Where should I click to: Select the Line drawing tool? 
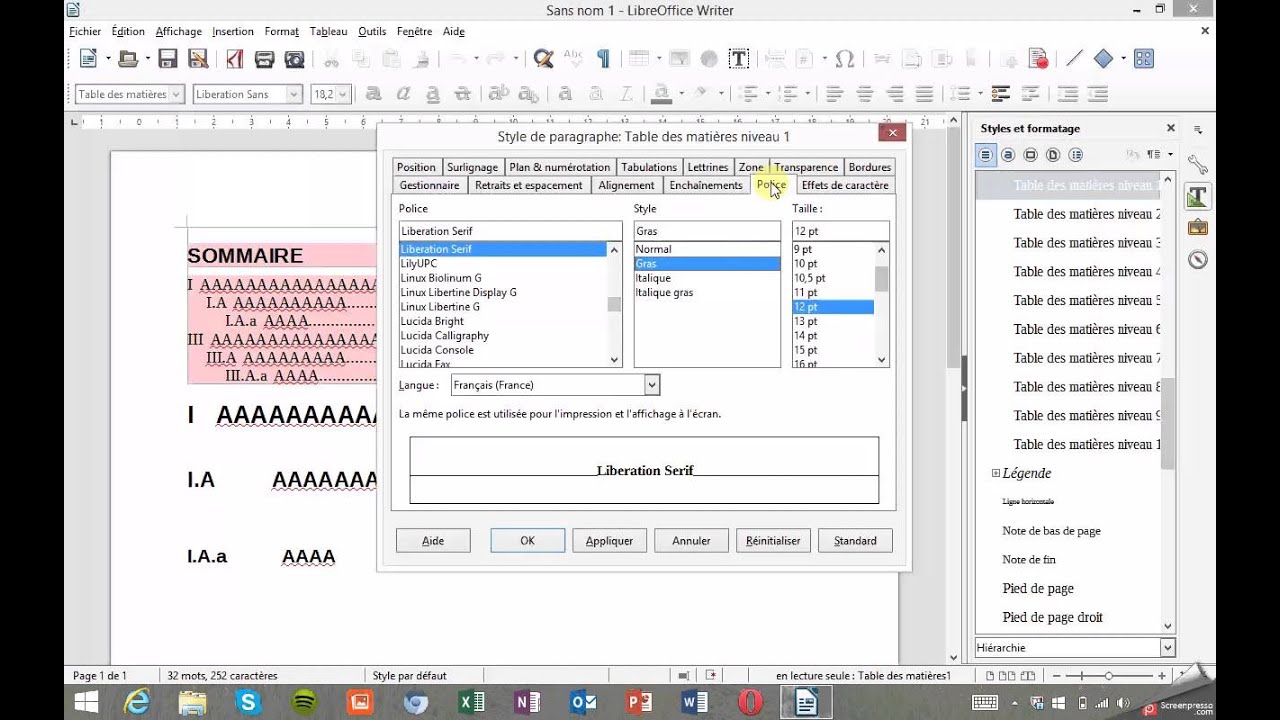(x=1074, y=59)
